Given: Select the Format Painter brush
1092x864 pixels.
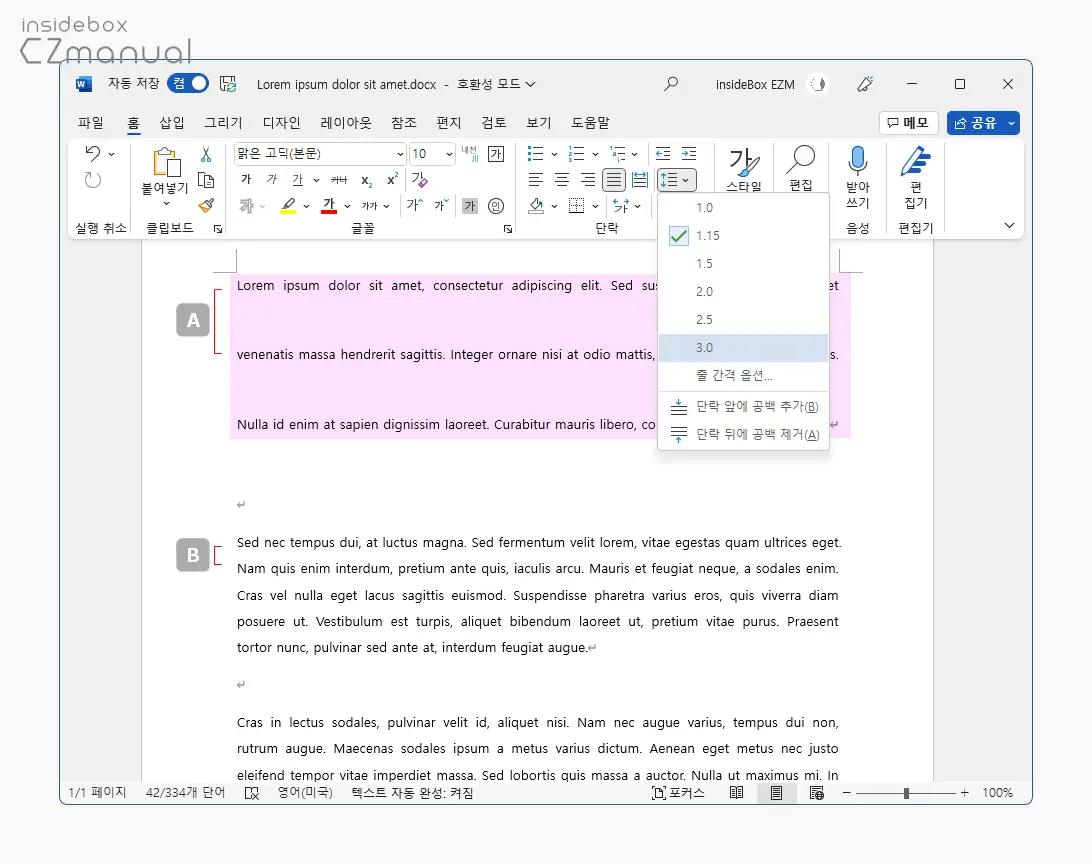Looking at the screenshot, I should 206,206.
